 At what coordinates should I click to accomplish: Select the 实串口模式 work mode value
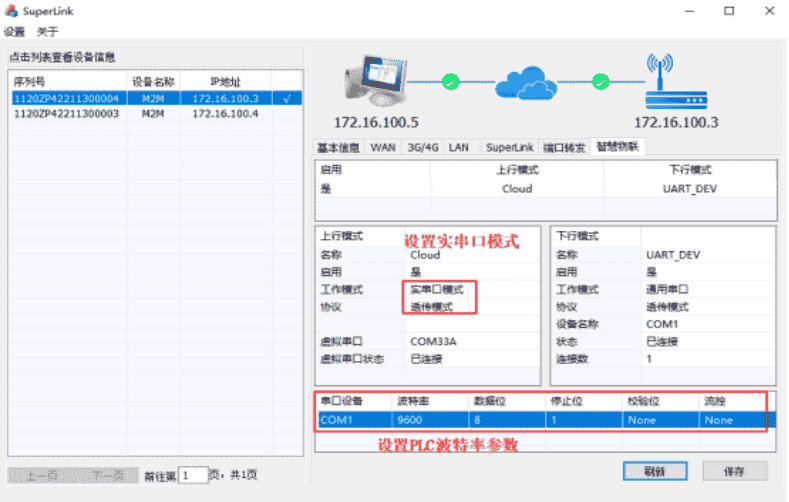[x=437, y=289]
